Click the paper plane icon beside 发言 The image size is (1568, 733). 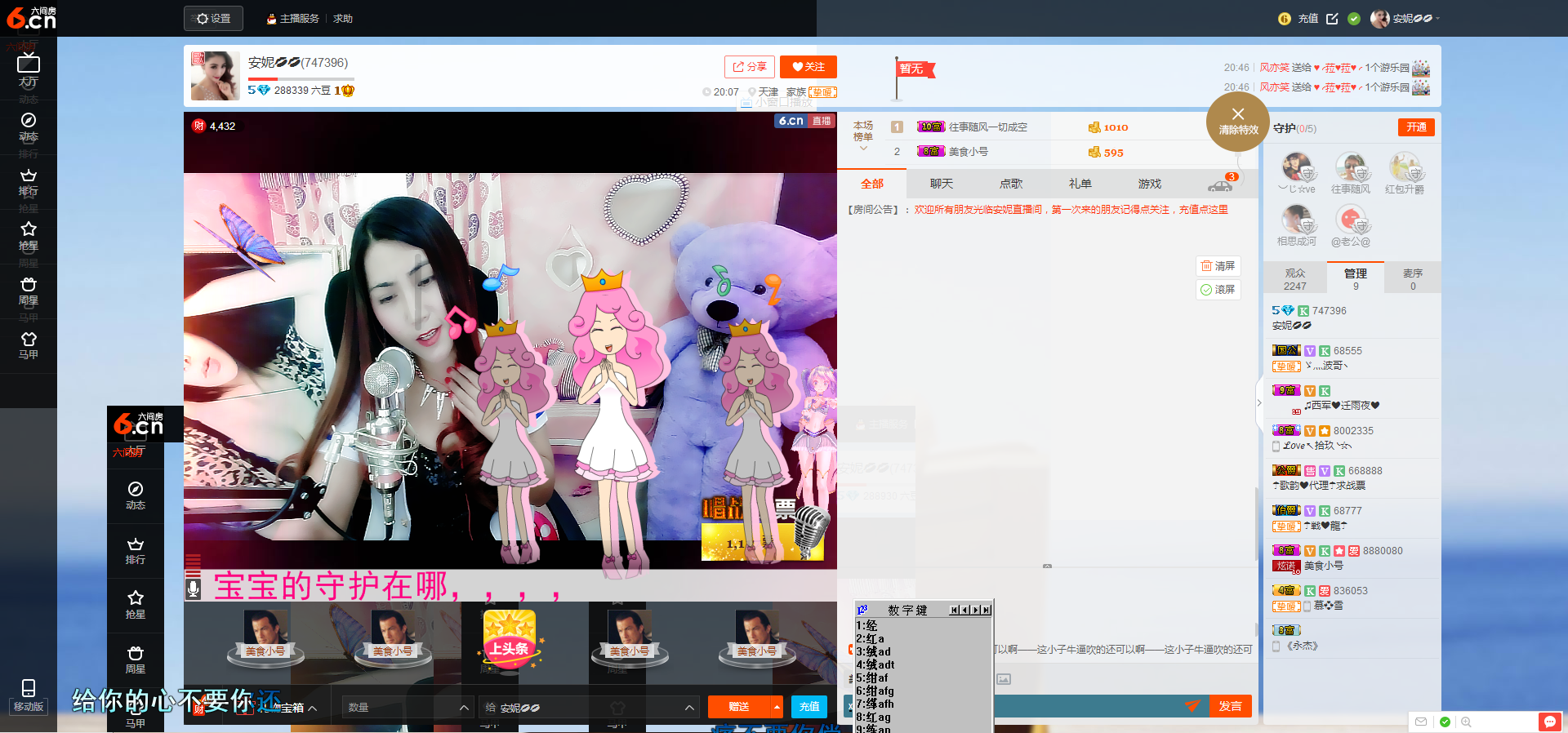[x=1193, y=706]
